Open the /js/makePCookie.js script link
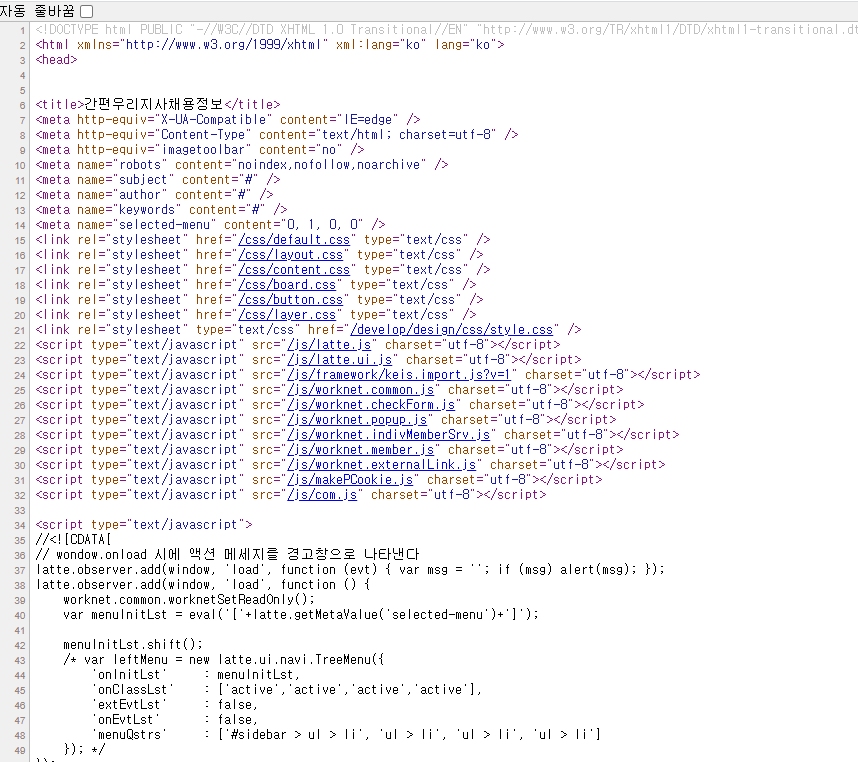Screen dimensions: 858x762 pyautogui.click(x=350, y=480)
